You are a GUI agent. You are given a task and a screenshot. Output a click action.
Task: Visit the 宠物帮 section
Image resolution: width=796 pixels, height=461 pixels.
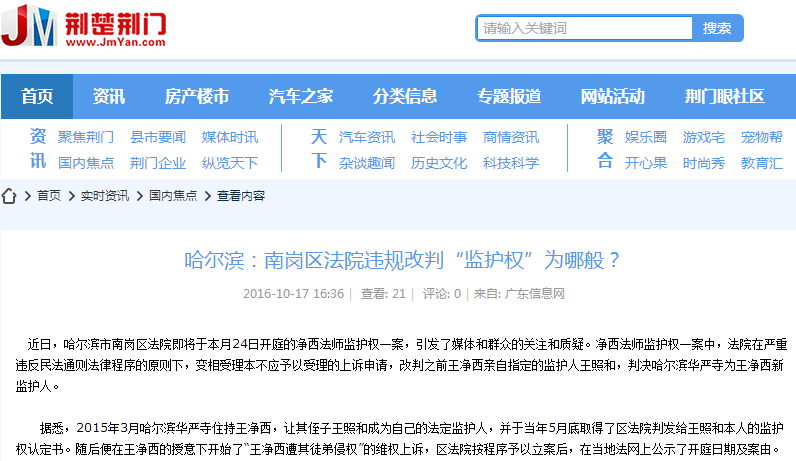tap(761, 137)
